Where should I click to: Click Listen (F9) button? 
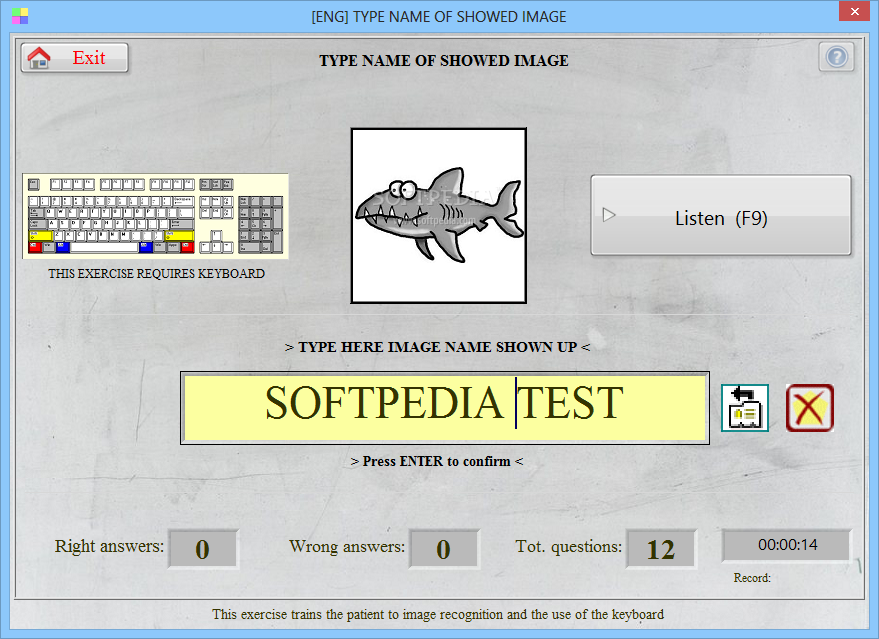[721, 216]
